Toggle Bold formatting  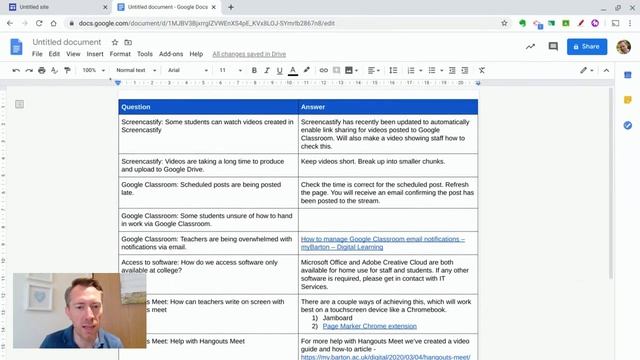point(254,71)
